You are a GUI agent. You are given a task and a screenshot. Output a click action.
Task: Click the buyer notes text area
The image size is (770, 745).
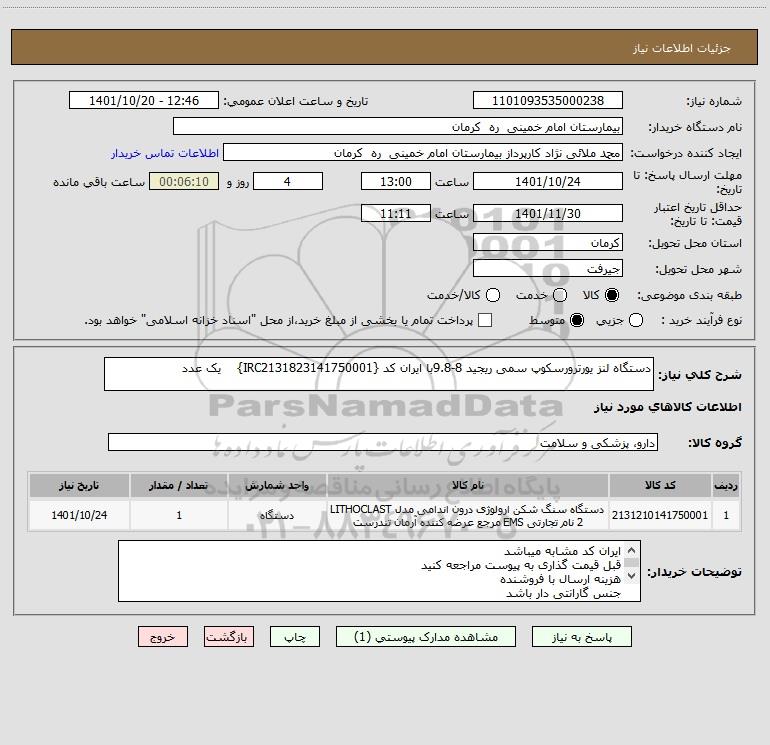point(379,571)
